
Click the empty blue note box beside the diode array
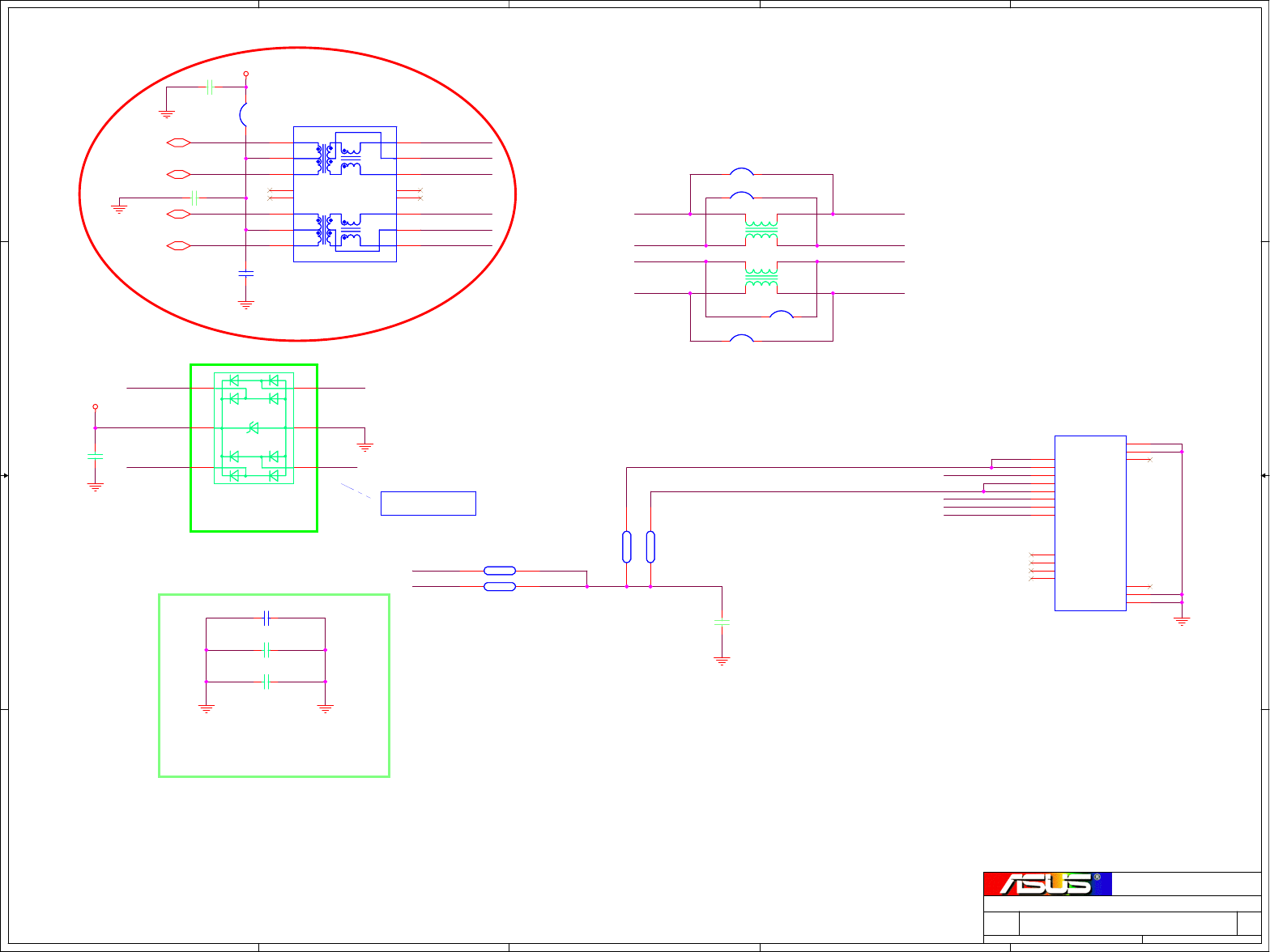click(428, 503)
